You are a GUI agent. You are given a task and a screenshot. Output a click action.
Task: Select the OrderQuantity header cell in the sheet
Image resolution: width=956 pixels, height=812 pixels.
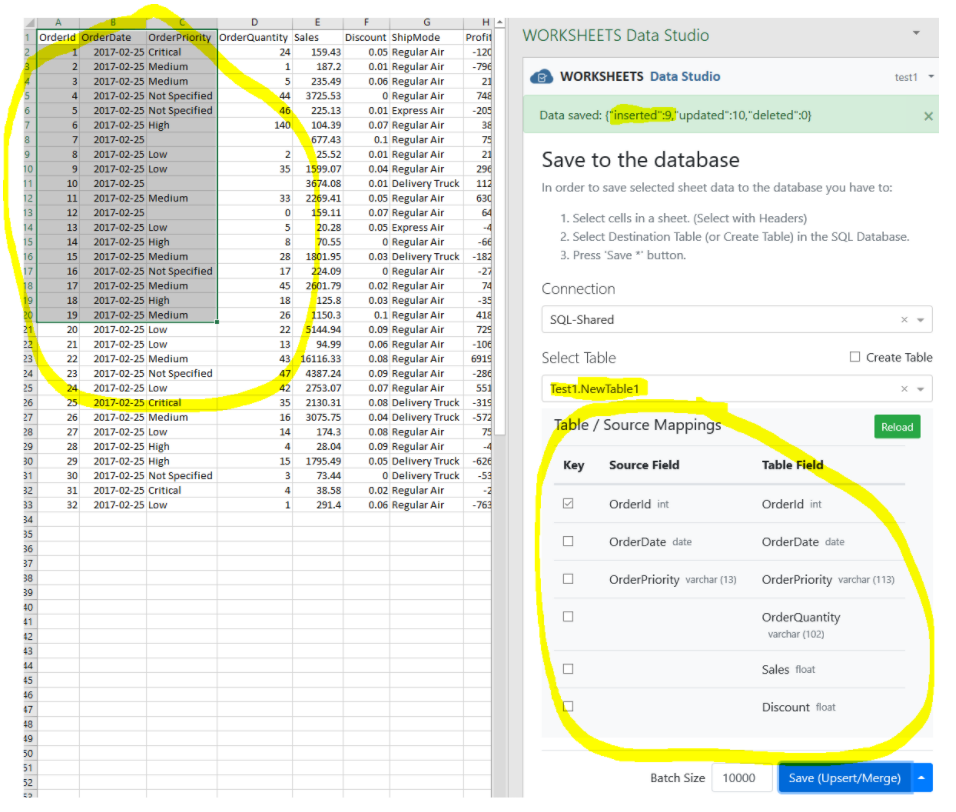[254, 37]
